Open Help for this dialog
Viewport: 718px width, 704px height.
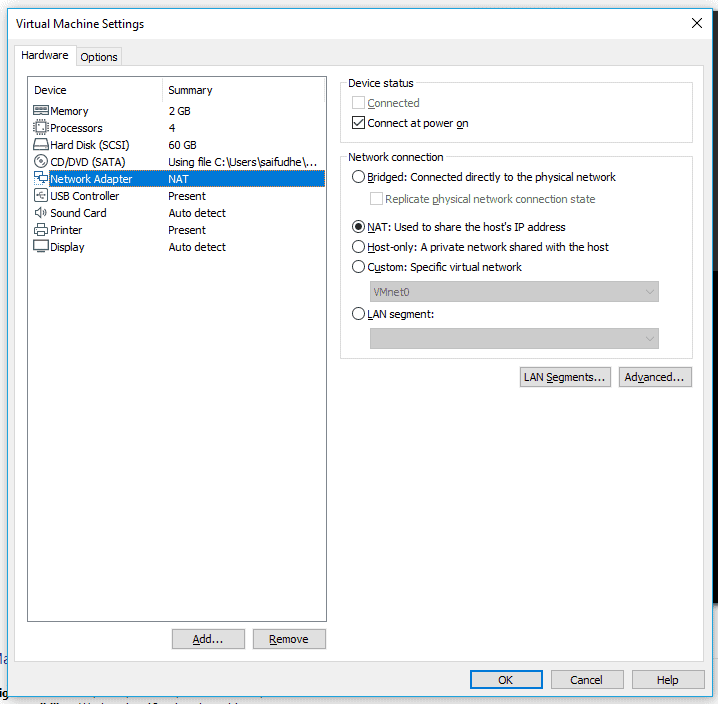[668, 680]
